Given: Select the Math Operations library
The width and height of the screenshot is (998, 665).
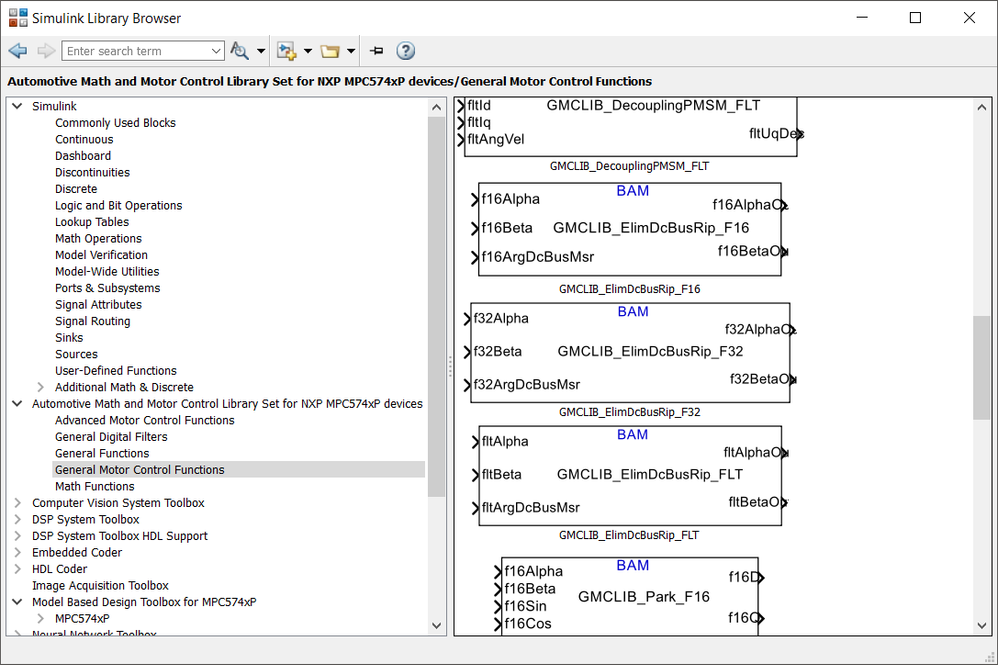Looking at the screenshot, I should point(98,239).
